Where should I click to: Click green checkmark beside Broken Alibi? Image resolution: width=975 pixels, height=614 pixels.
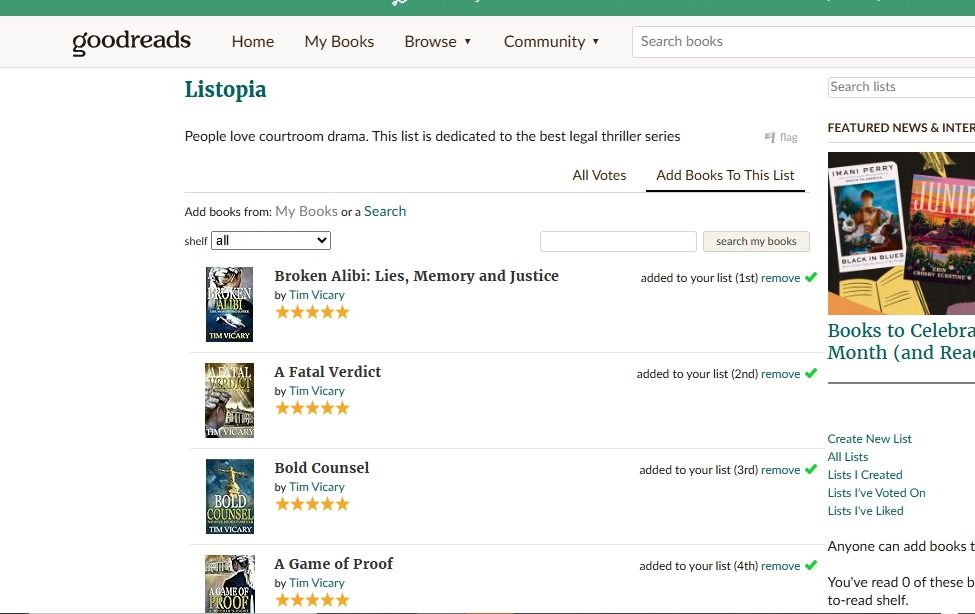coord(811,277)
